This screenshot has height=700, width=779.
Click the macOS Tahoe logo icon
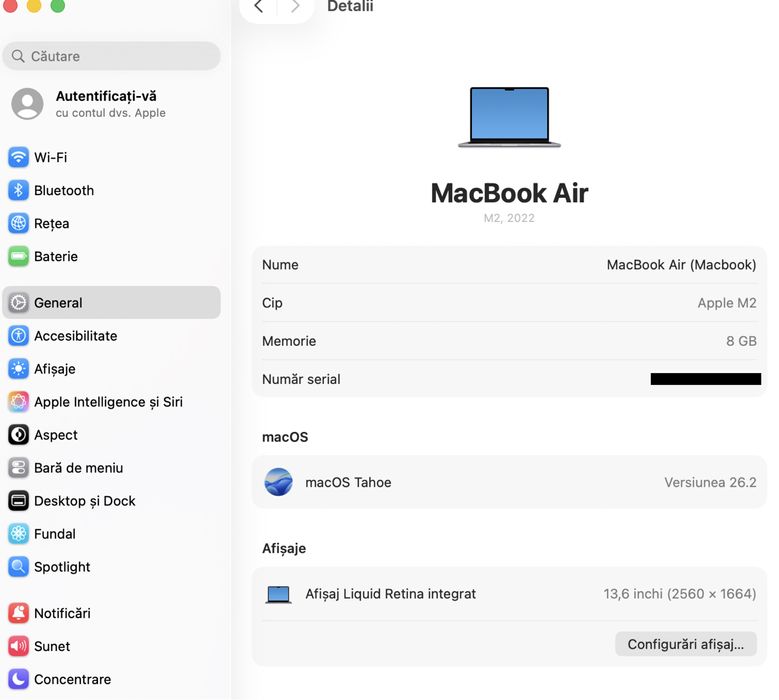[x=278, y=482]
